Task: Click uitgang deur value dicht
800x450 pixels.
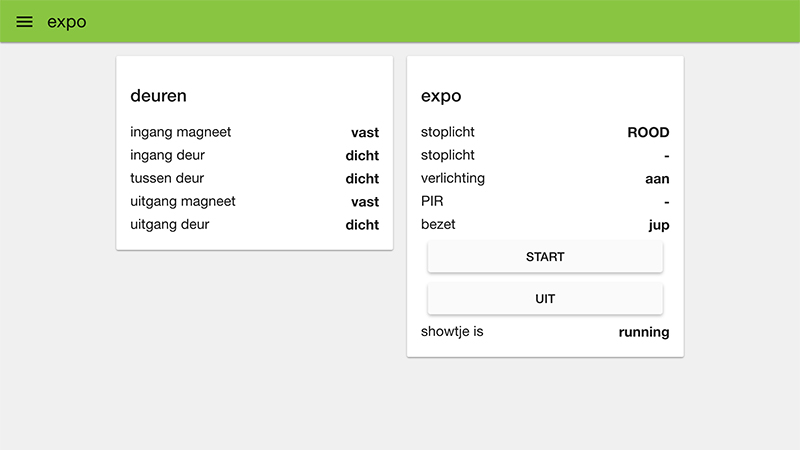Action: point(362,225)
